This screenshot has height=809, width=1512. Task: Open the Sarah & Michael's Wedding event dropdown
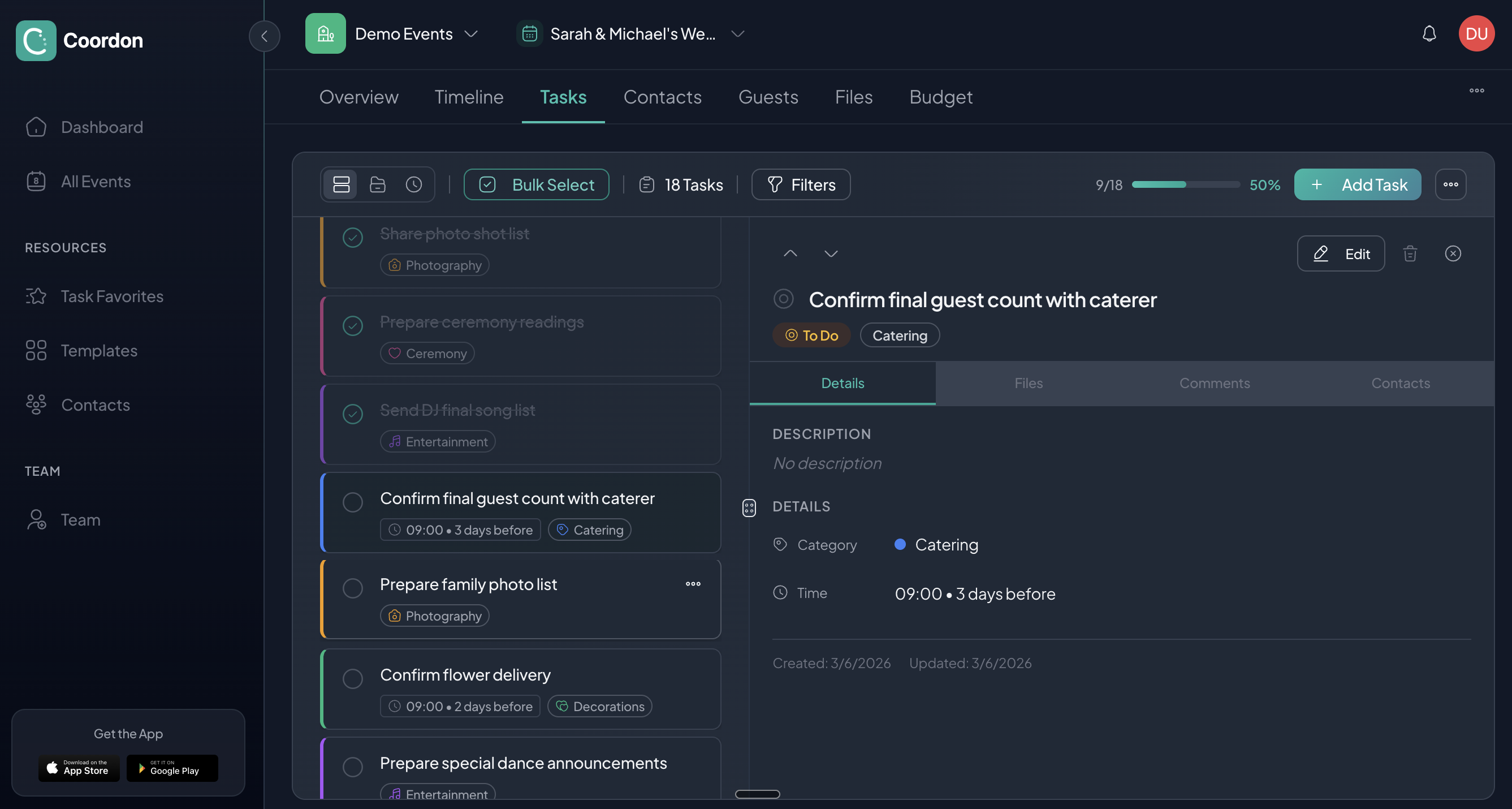tap(738, 33)
